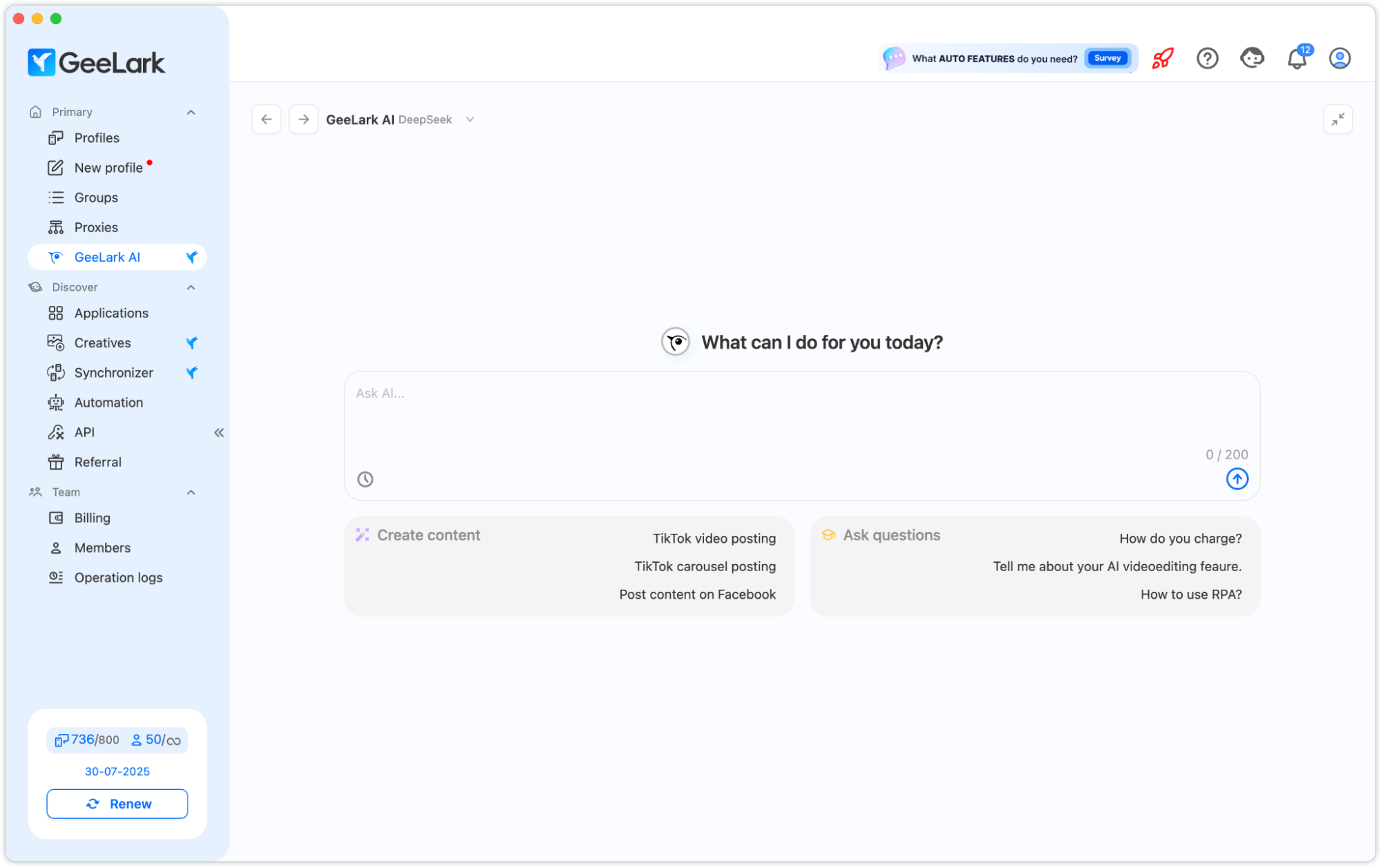Screen dimensions: 1381x868
Task: Select AI videoediting feature question
Action: pos(1117,566)
